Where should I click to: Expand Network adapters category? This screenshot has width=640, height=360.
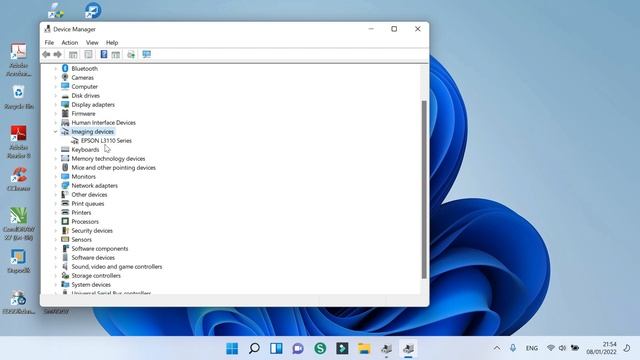[56, 186]
